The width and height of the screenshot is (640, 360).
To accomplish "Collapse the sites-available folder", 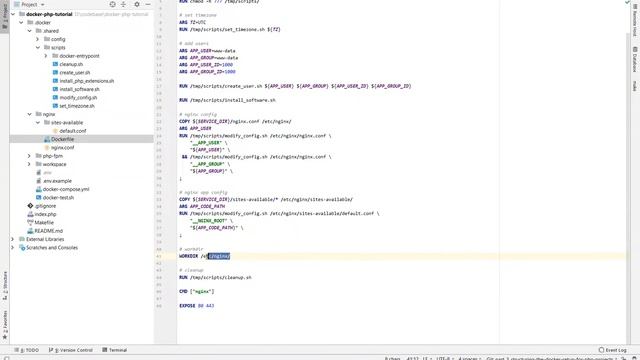I will pos(38,122).
